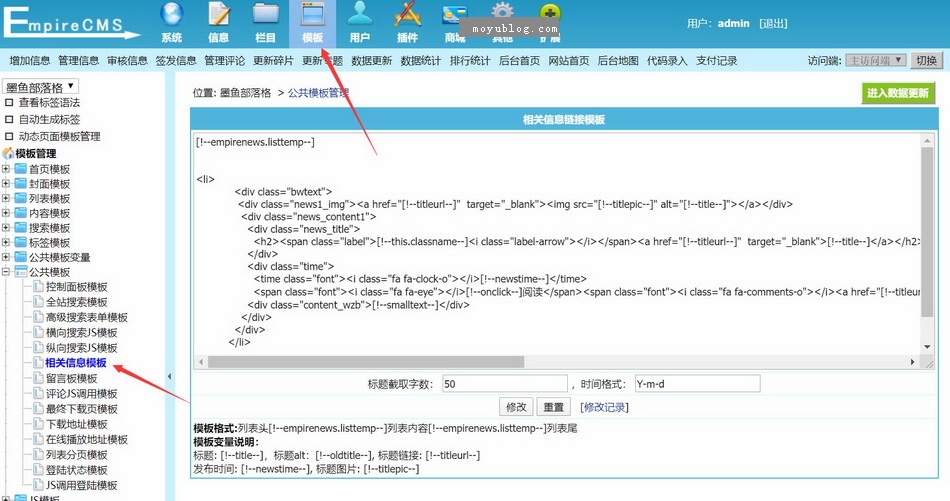Open the 栏目 folder icon

(x=265, y=15)
